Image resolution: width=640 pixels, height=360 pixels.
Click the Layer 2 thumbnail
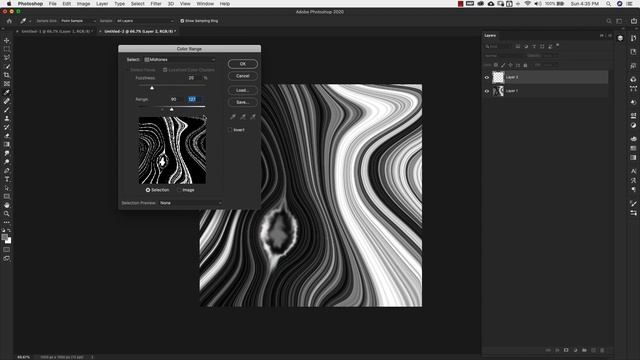(498, 77)
